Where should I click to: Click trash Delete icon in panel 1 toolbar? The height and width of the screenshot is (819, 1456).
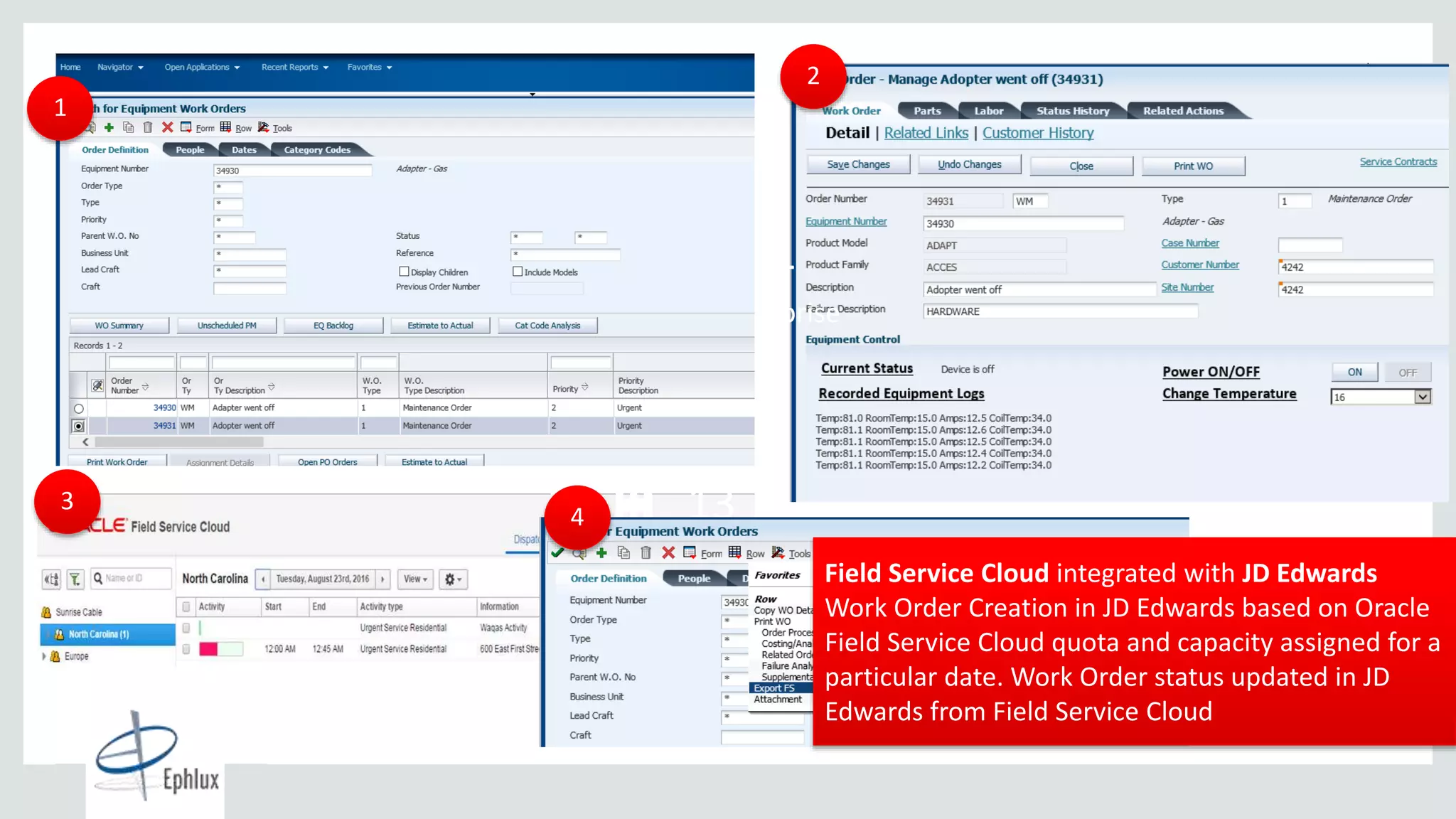click(x=148, y=127)
